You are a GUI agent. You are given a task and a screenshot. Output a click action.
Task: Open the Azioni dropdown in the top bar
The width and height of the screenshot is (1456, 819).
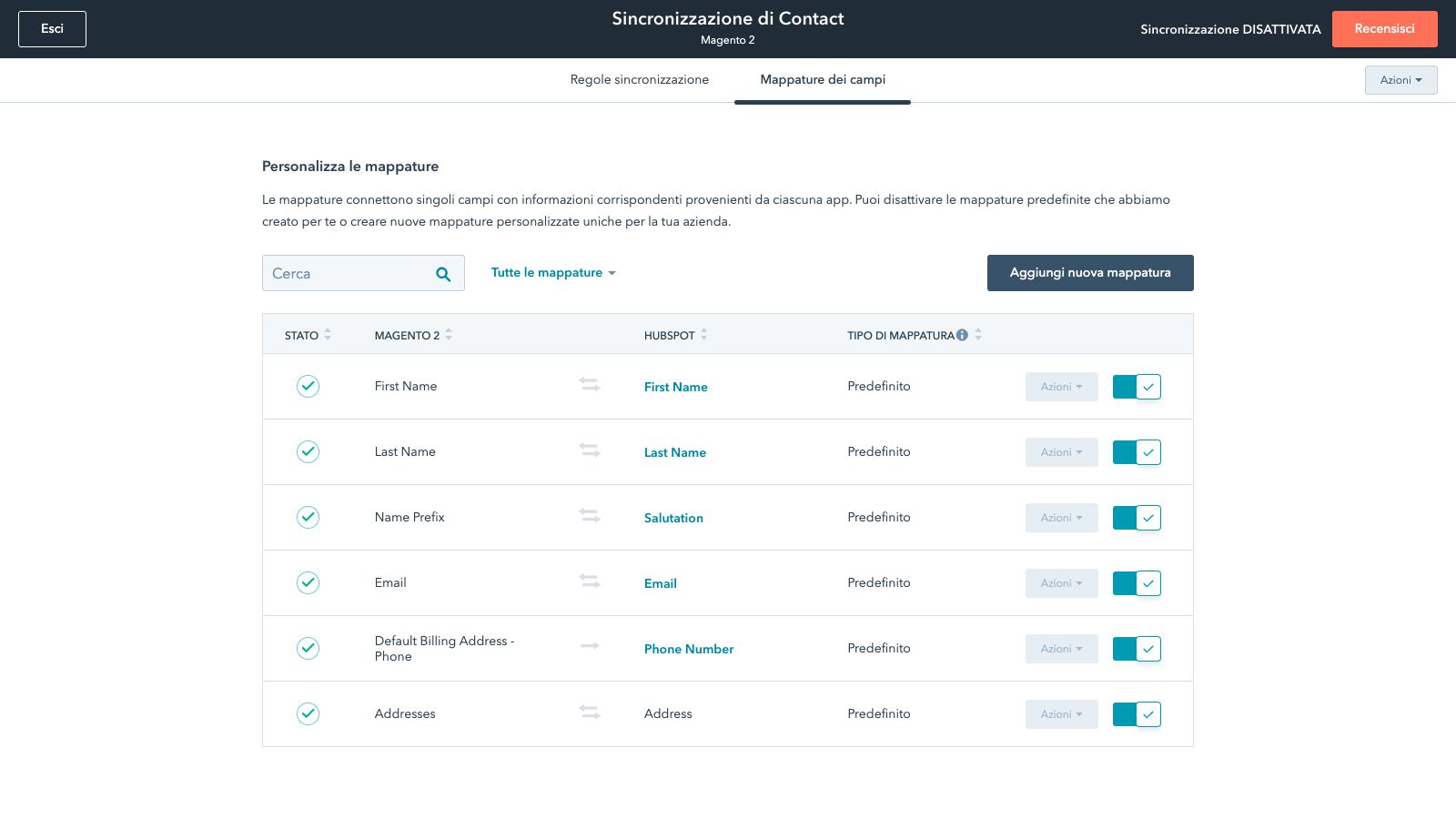tap(1400, 80)
